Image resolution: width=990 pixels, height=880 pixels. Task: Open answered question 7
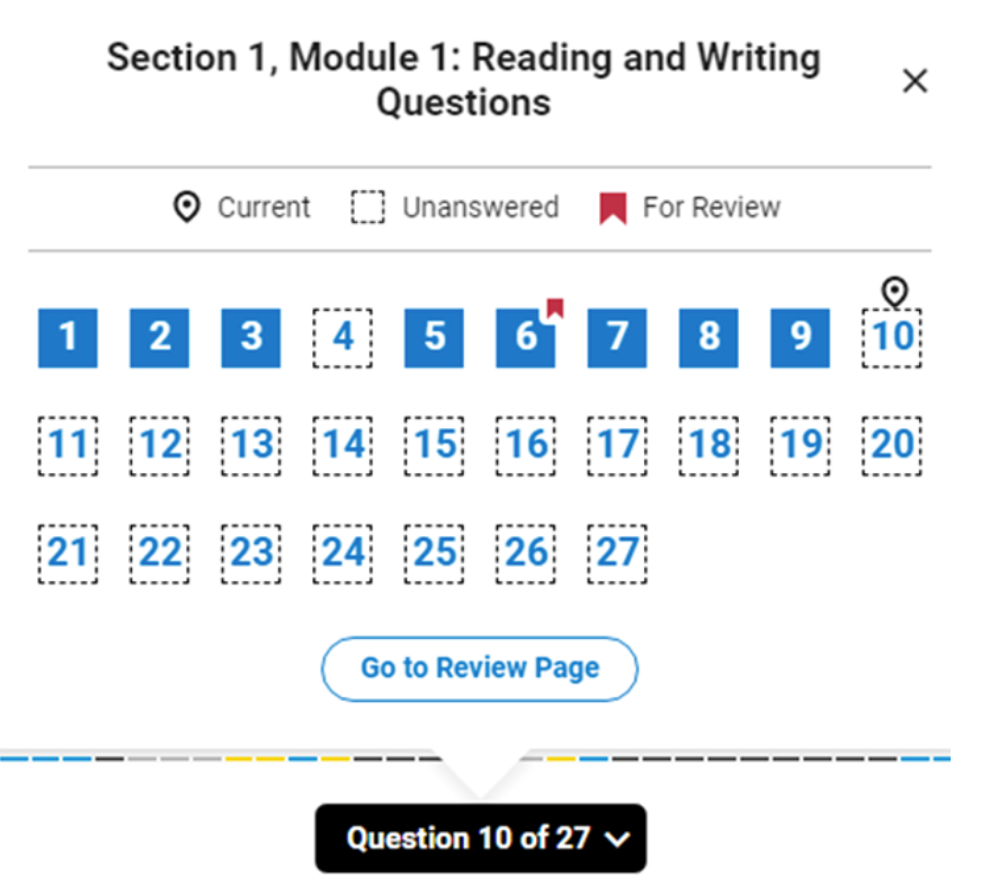click(x=617, y=338)
